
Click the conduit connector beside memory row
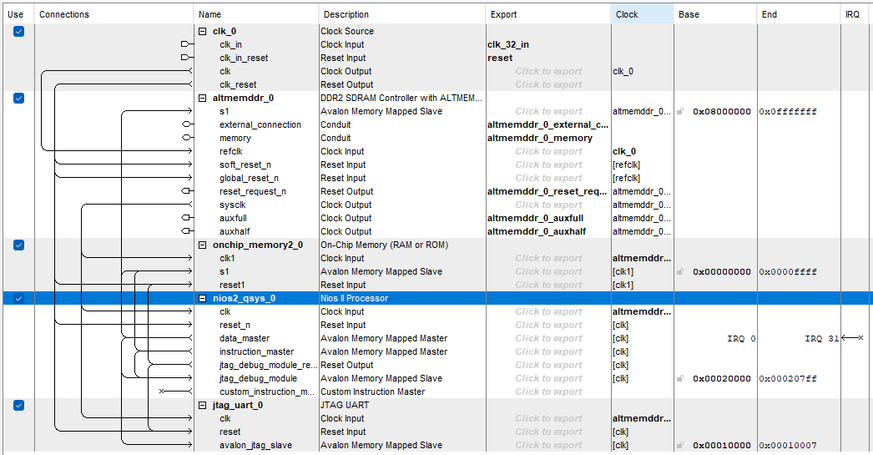point(188,138)
